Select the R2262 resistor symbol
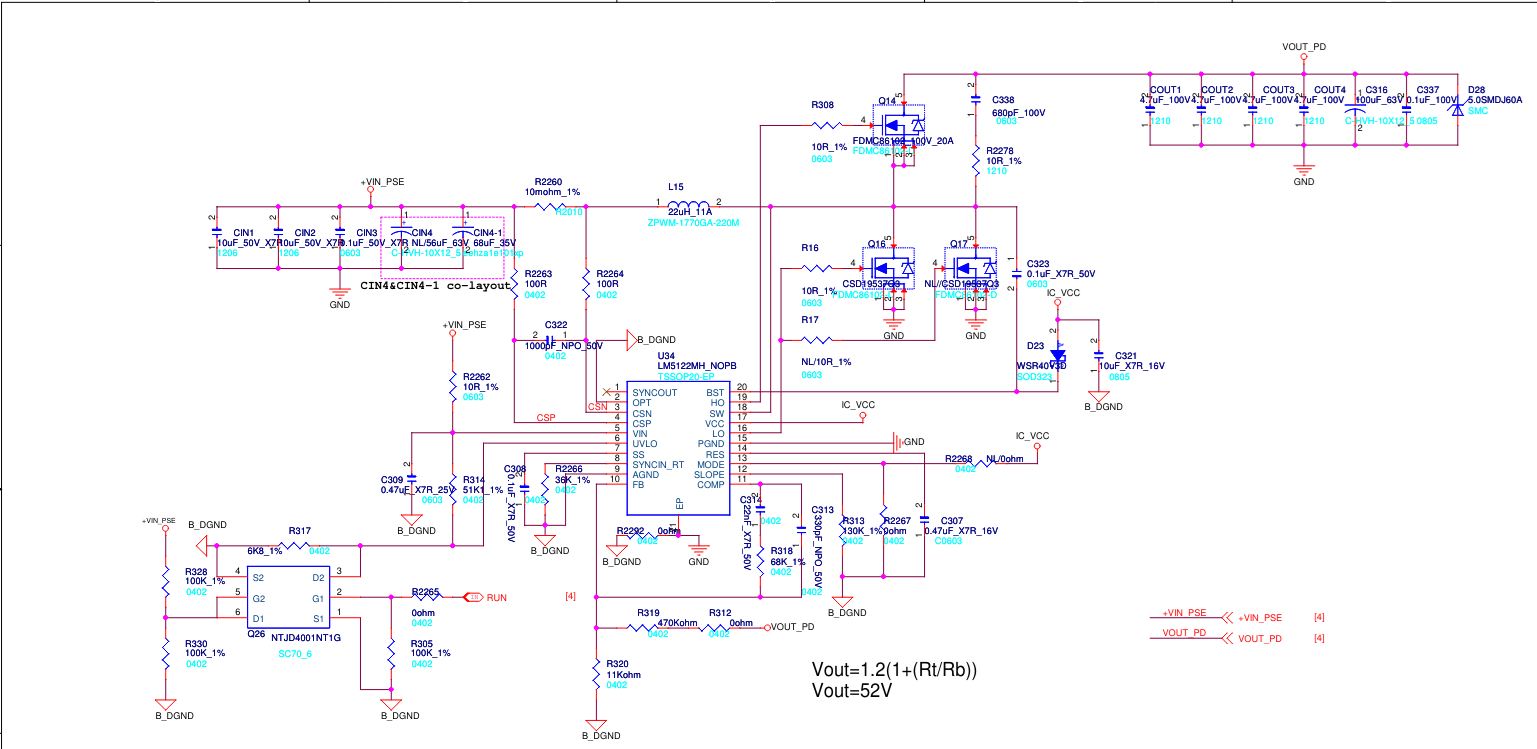The width and height of the screenshot is (1537, 749). point(453,384)
